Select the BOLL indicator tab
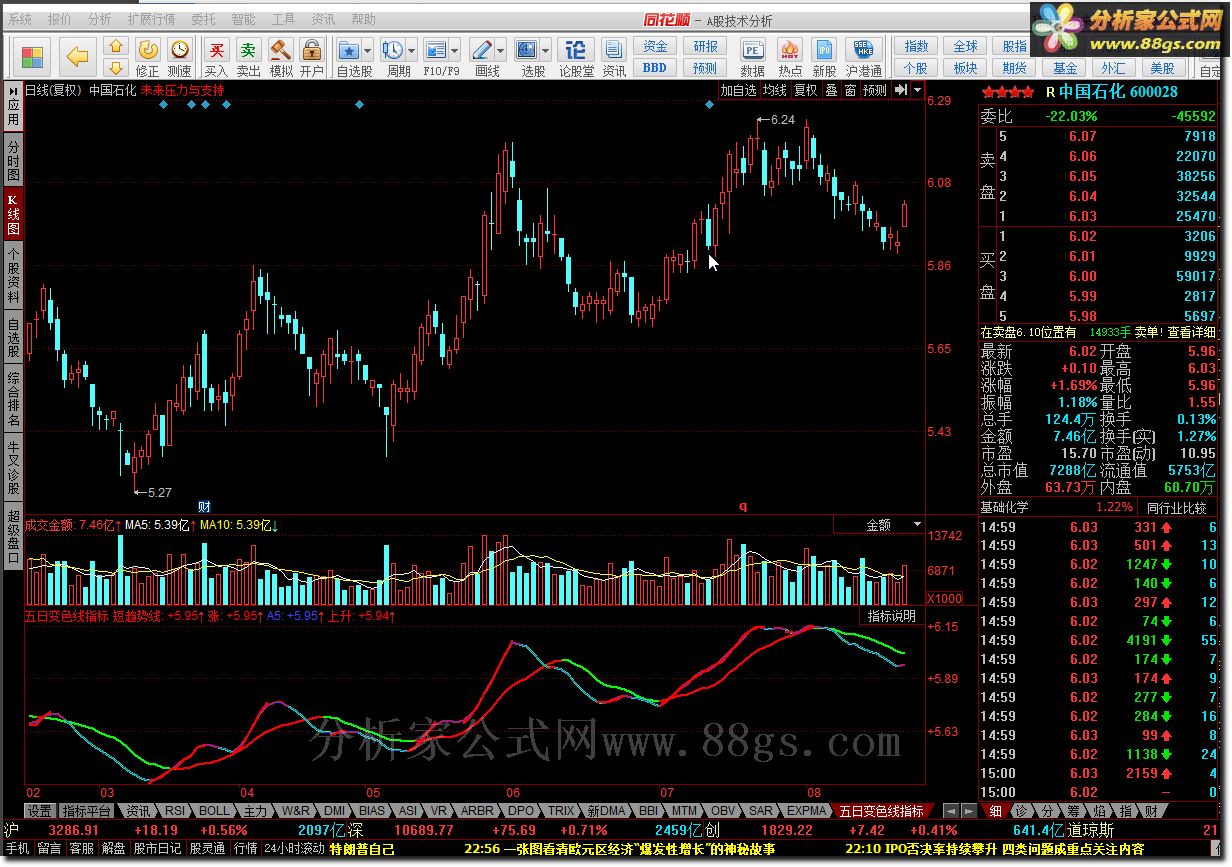 point(213,811)
